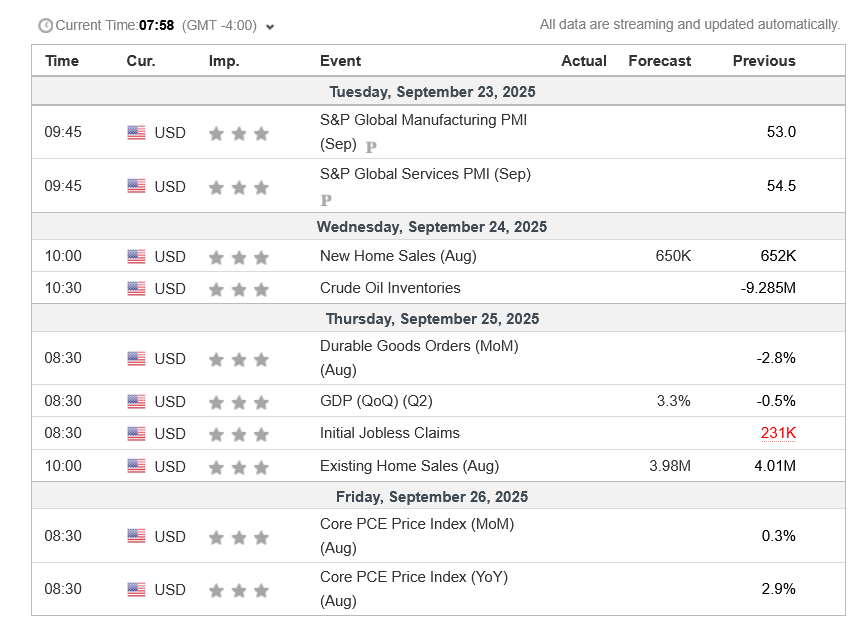853x640 pixels.
Task: Click the US flag on GDP (QoQ) row
Action: 136,401
